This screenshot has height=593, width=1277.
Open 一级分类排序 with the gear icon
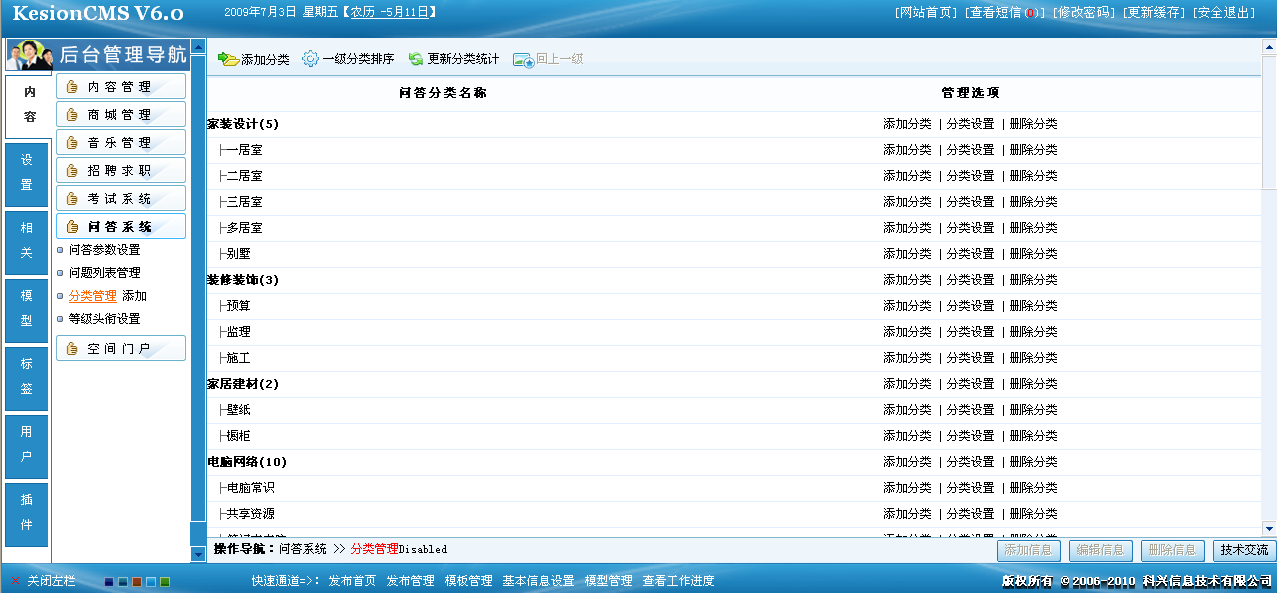pyautogui.click(x=310, y=58)
